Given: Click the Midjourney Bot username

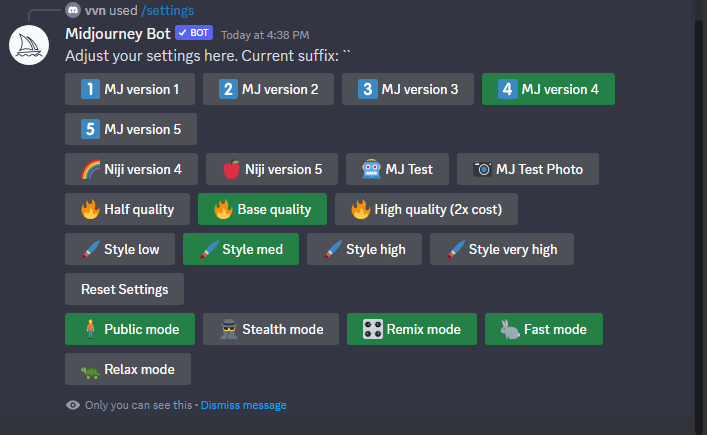Looking at the screenshot, I should 118,34.
